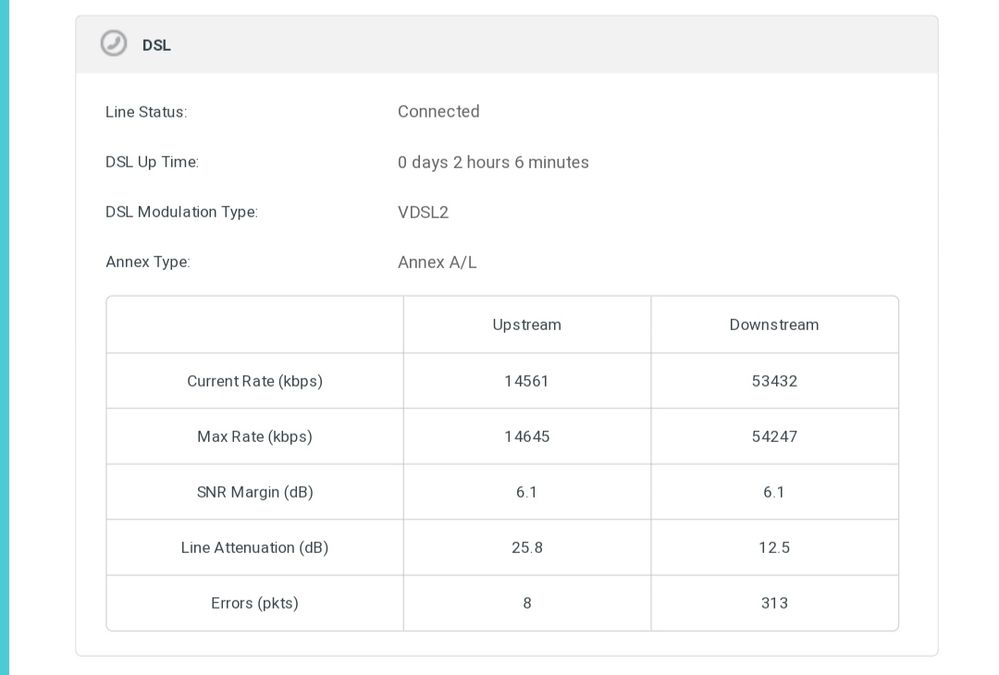Viewport: 999px width, 675px height.
Task: Select the DSL Up Time value
Action: 493,162
